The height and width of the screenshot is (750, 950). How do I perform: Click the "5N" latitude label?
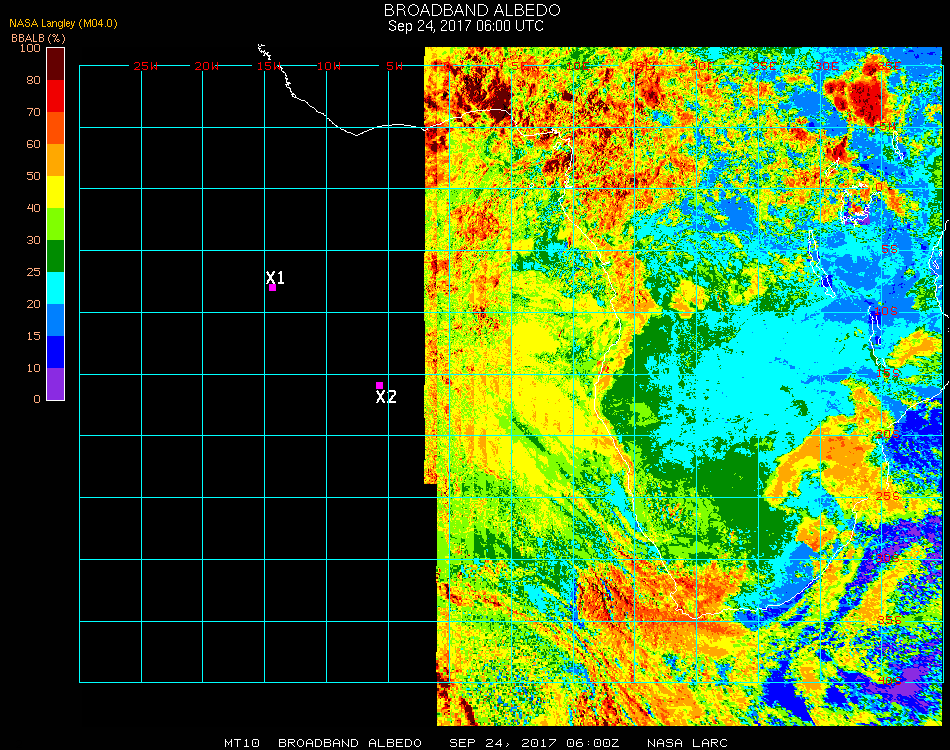tap(888, 127)
